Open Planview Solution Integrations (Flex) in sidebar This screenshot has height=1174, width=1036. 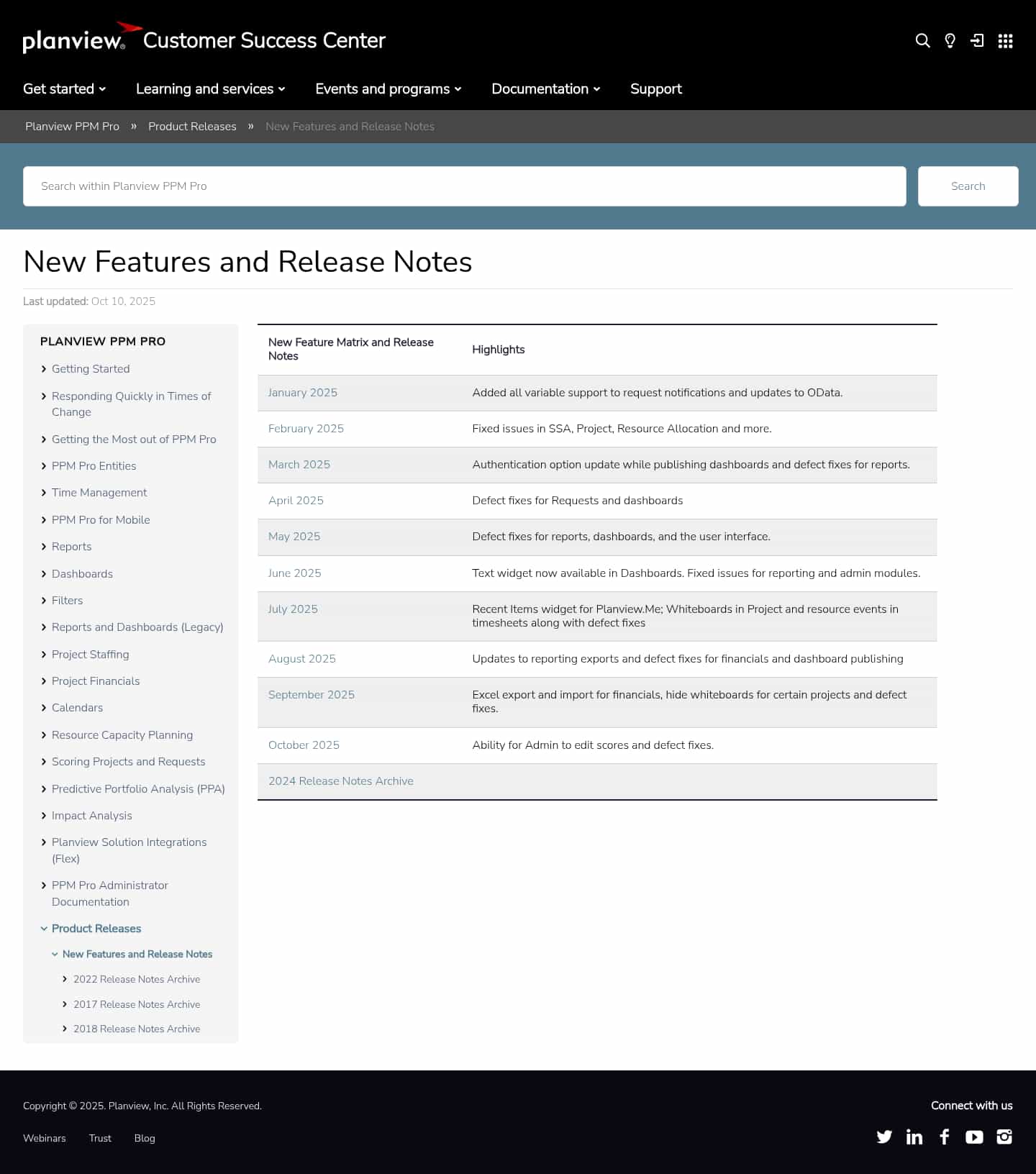point(129,850)
